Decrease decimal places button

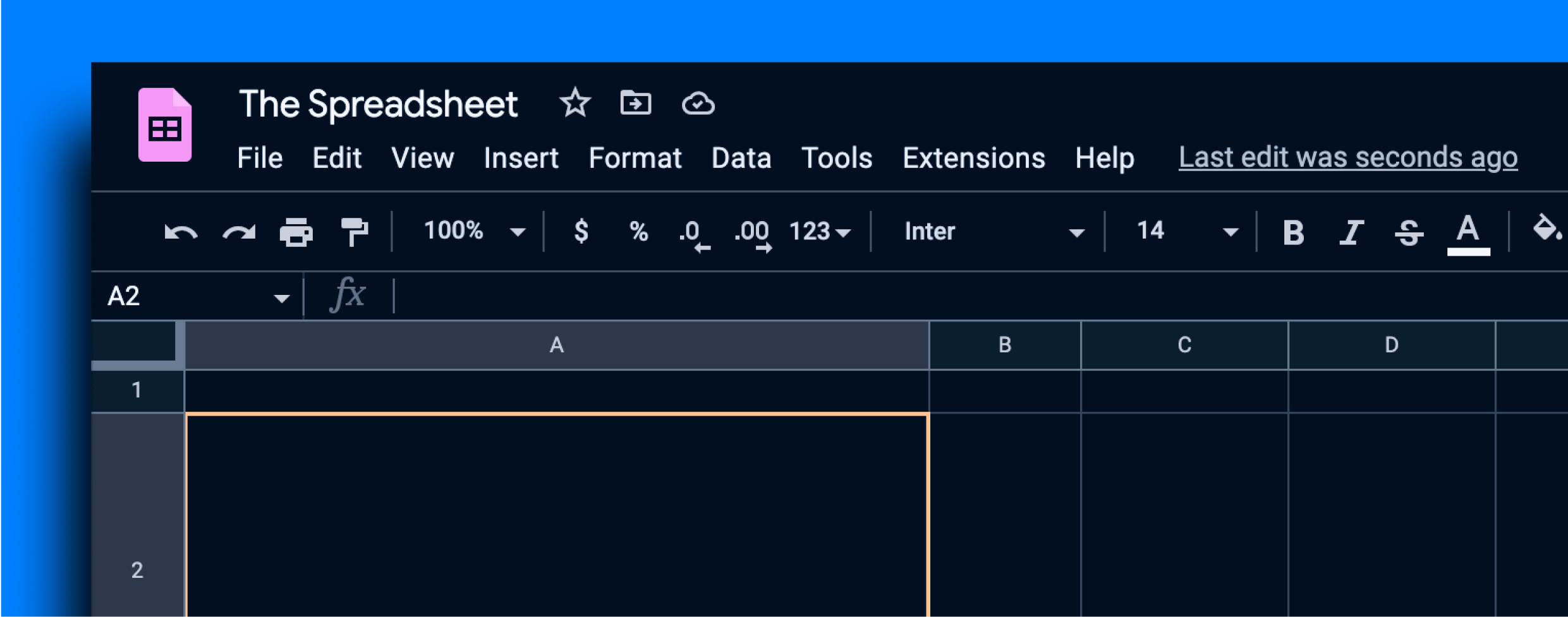point(693,234)
